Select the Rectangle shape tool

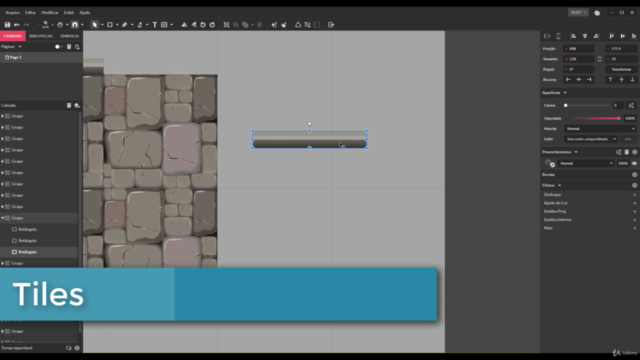(110, 25)
